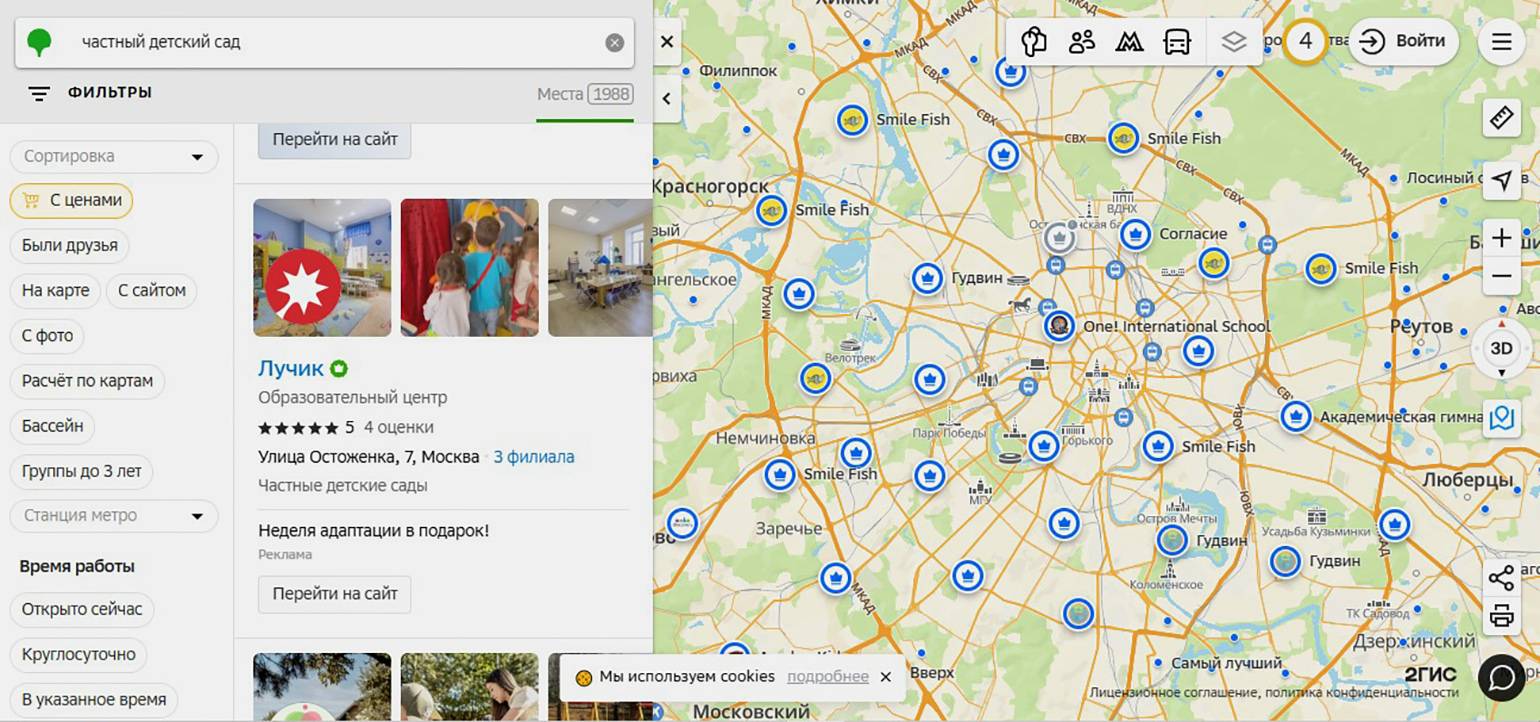This screenshot has width=1540, height=722.
Task: Click the 'Войти' login button
Action: click(1403, 41)
